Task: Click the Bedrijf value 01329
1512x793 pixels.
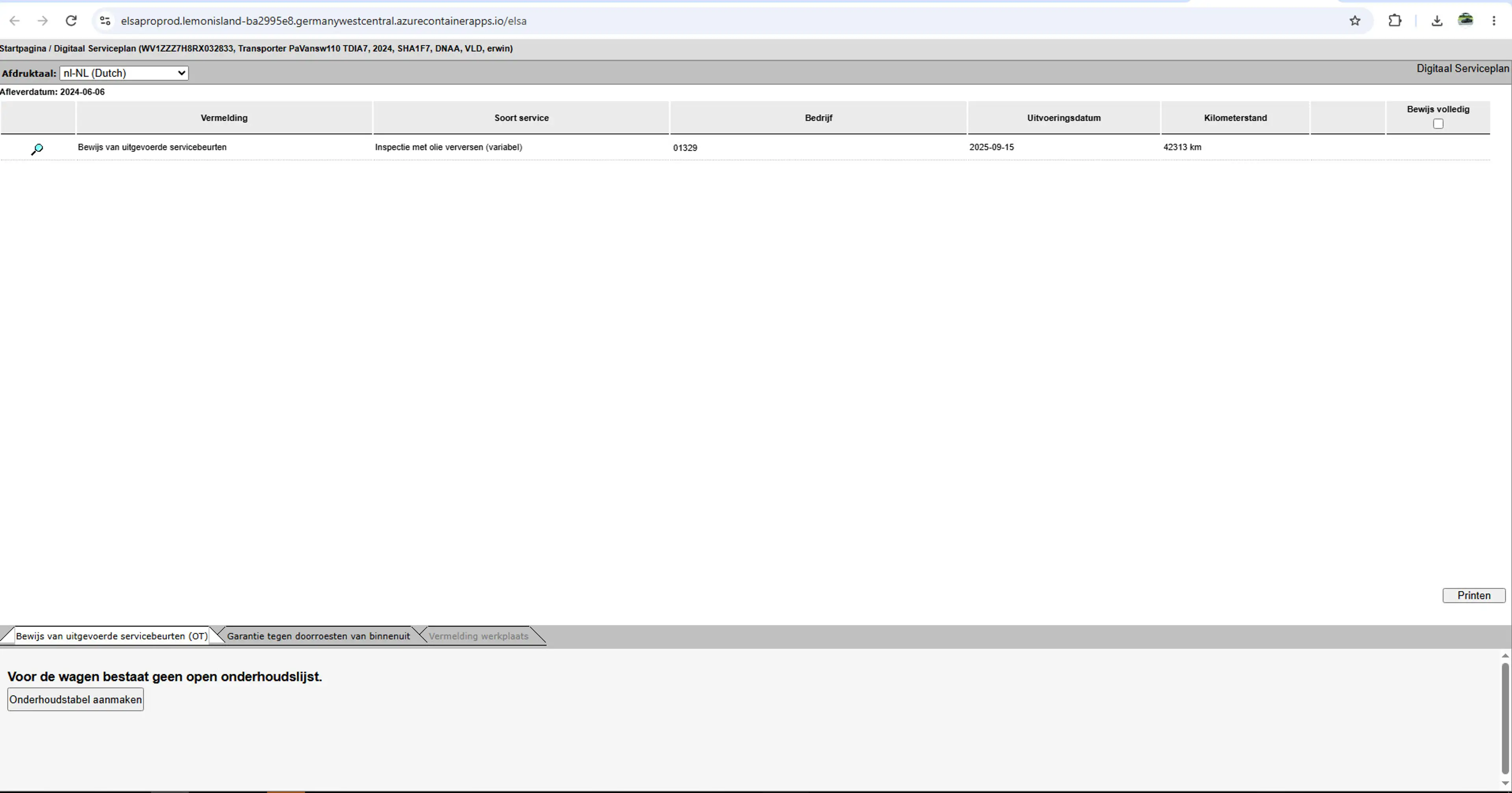Action: pos(685,148)
